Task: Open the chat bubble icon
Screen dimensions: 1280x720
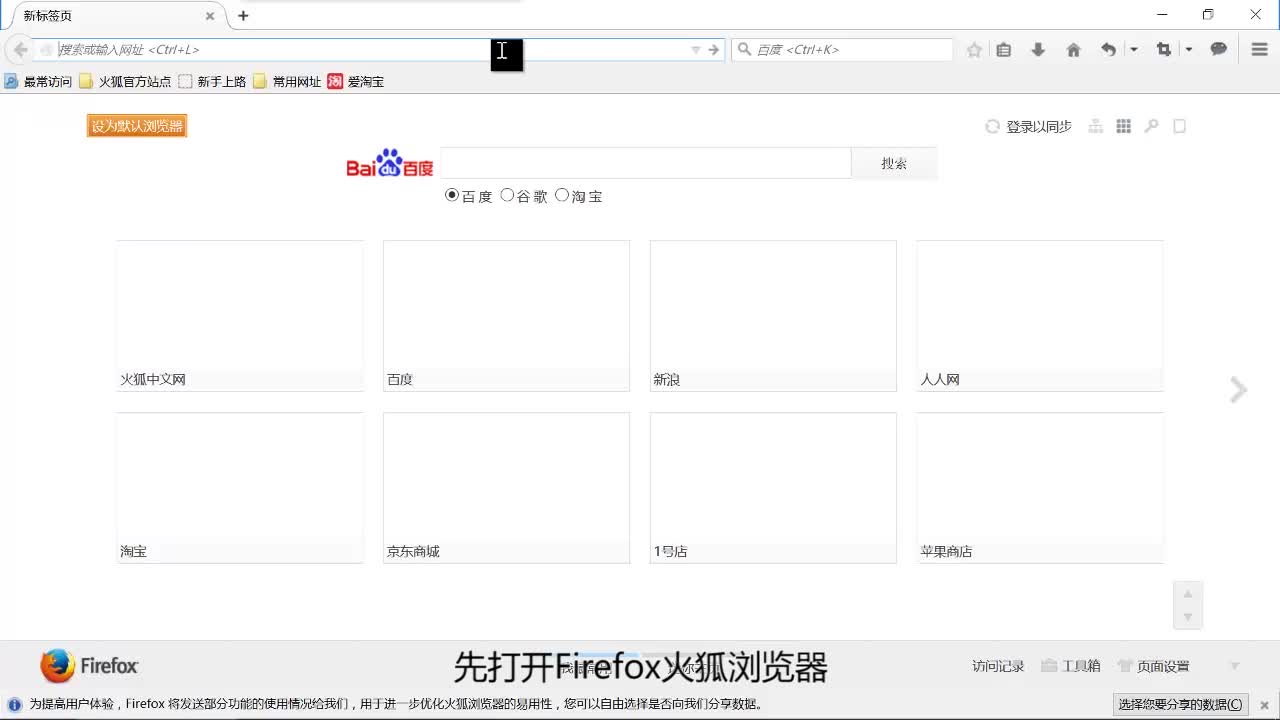Action: pyautogui.click(x=1218, y=50)
